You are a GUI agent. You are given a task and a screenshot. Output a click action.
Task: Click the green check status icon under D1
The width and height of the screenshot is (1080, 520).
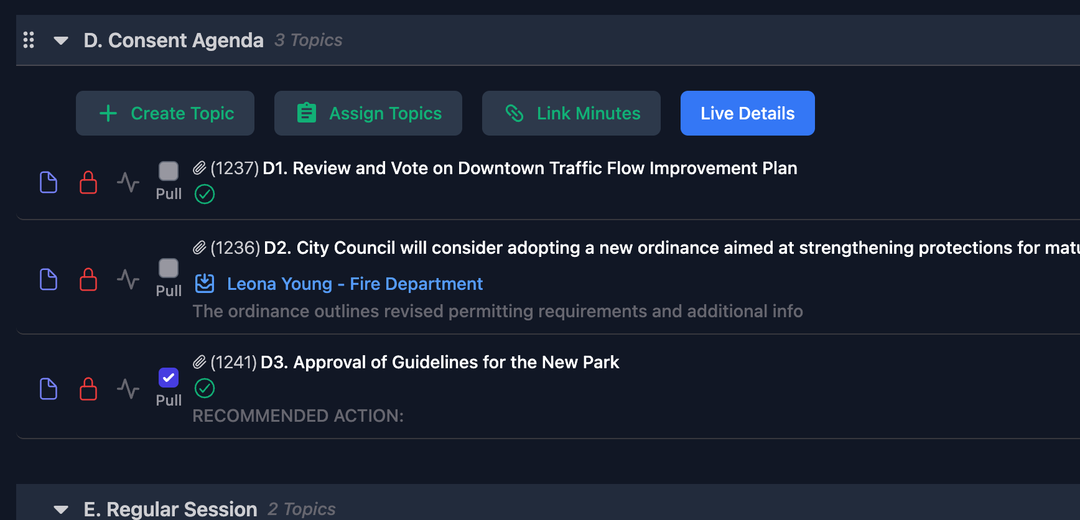204,194
